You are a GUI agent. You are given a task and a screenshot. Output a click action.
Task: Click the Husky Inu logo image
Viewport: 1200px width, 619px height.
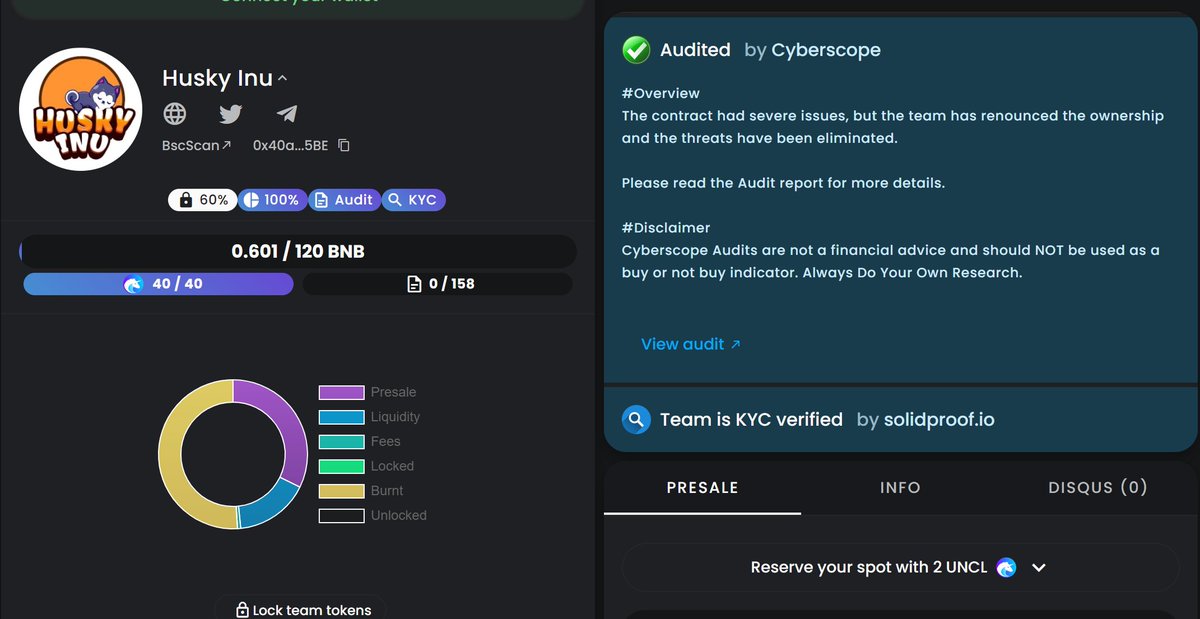tap(81, 110)
